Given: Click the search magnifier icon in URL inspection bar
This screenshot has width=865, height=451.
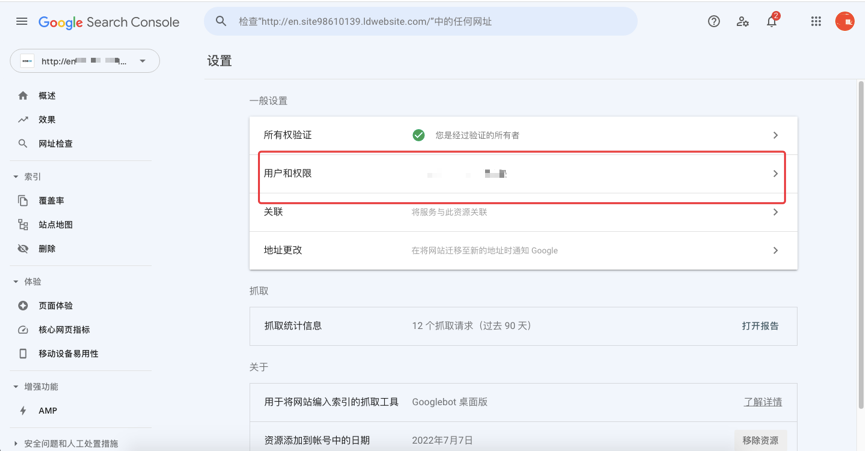Looking at the screenshot, I should coord(221,22).
